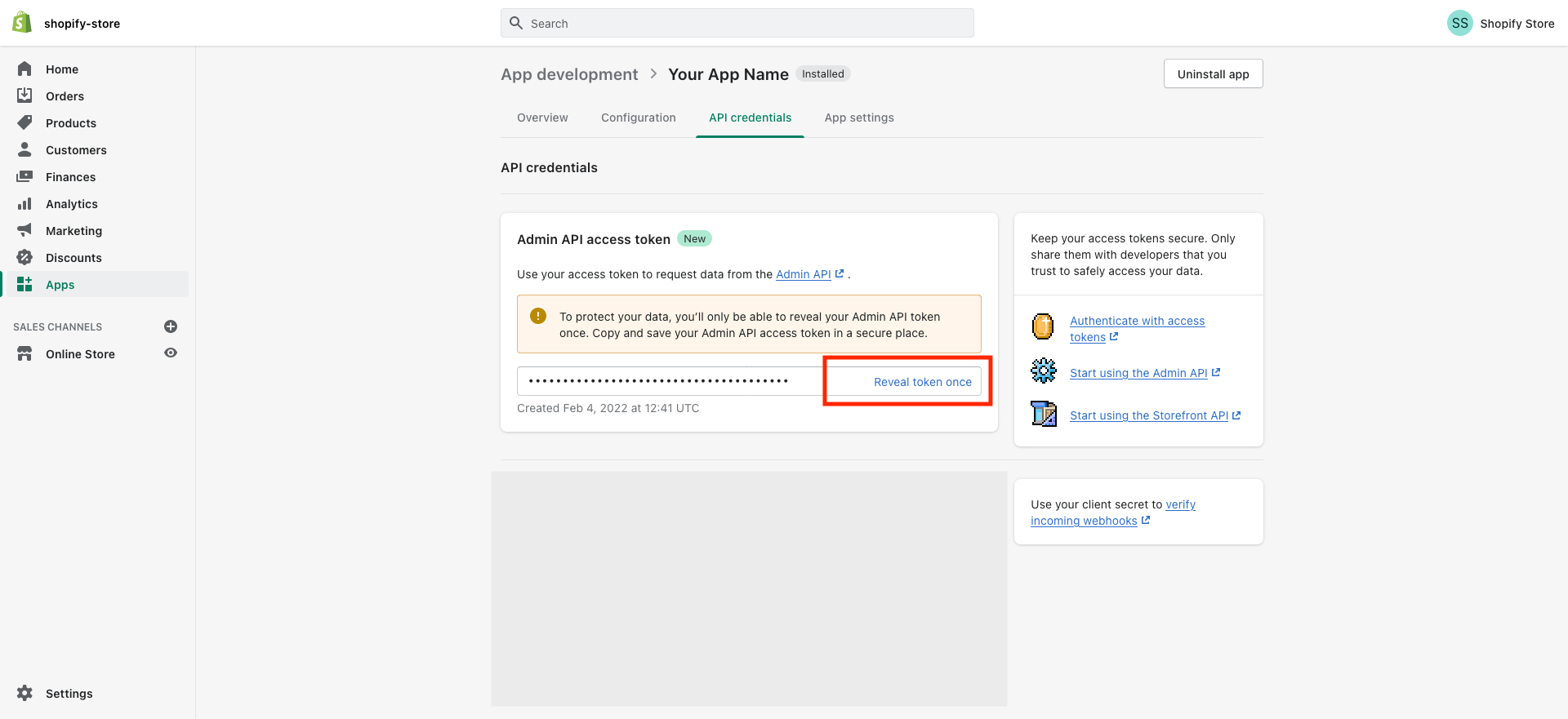
Task: Click the Uninstall app button
Action: point(1213,73)
